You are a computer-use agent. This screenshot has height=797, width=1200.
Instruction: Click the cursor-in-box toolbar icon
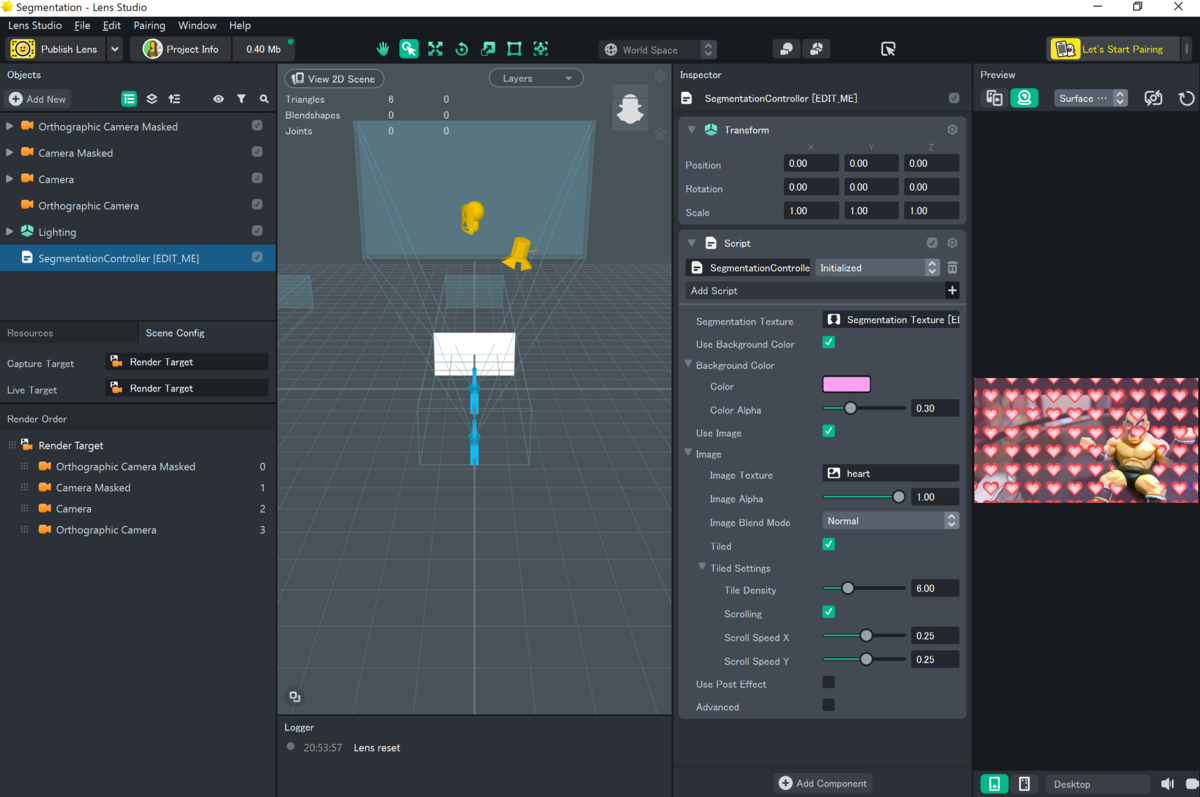888,49
